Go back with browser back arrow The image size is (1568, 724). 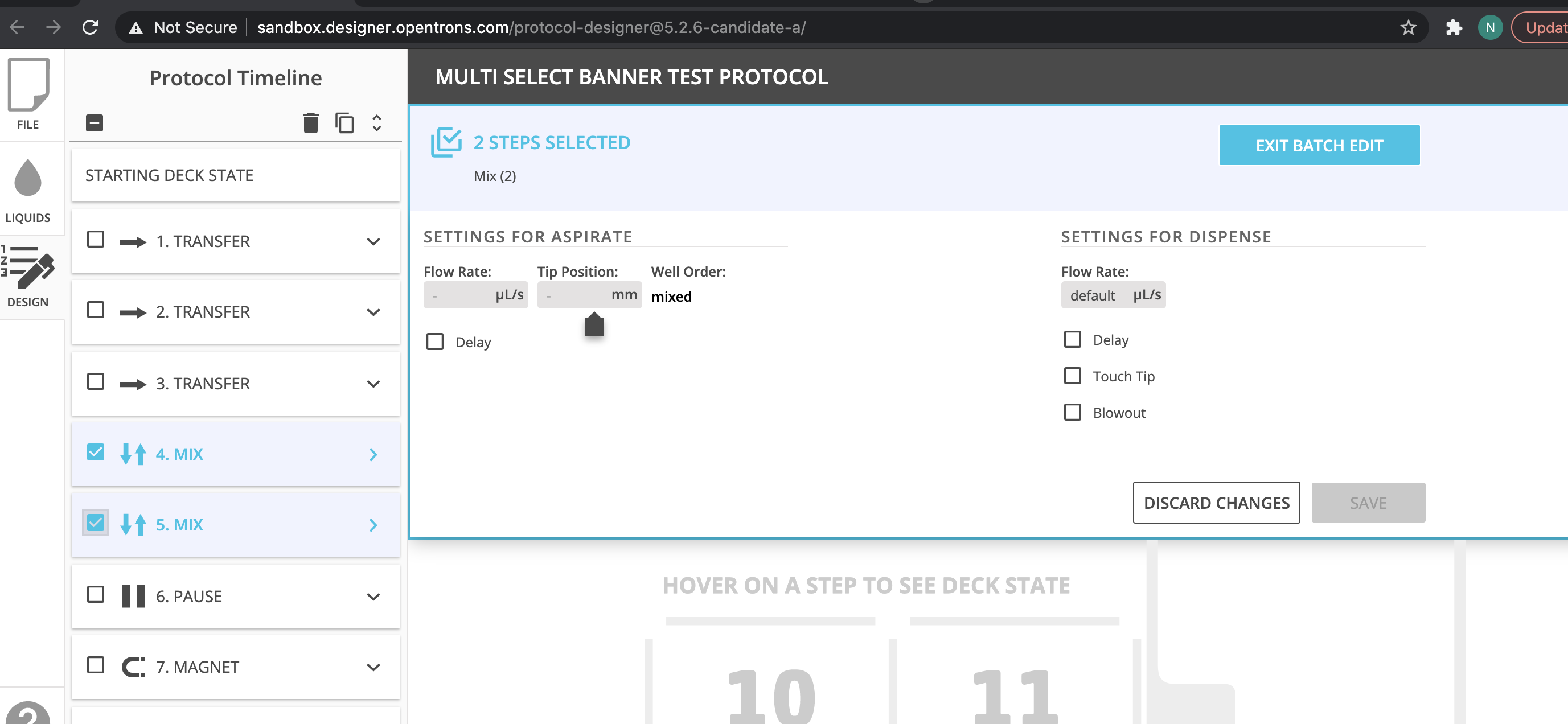pos(17,27)
